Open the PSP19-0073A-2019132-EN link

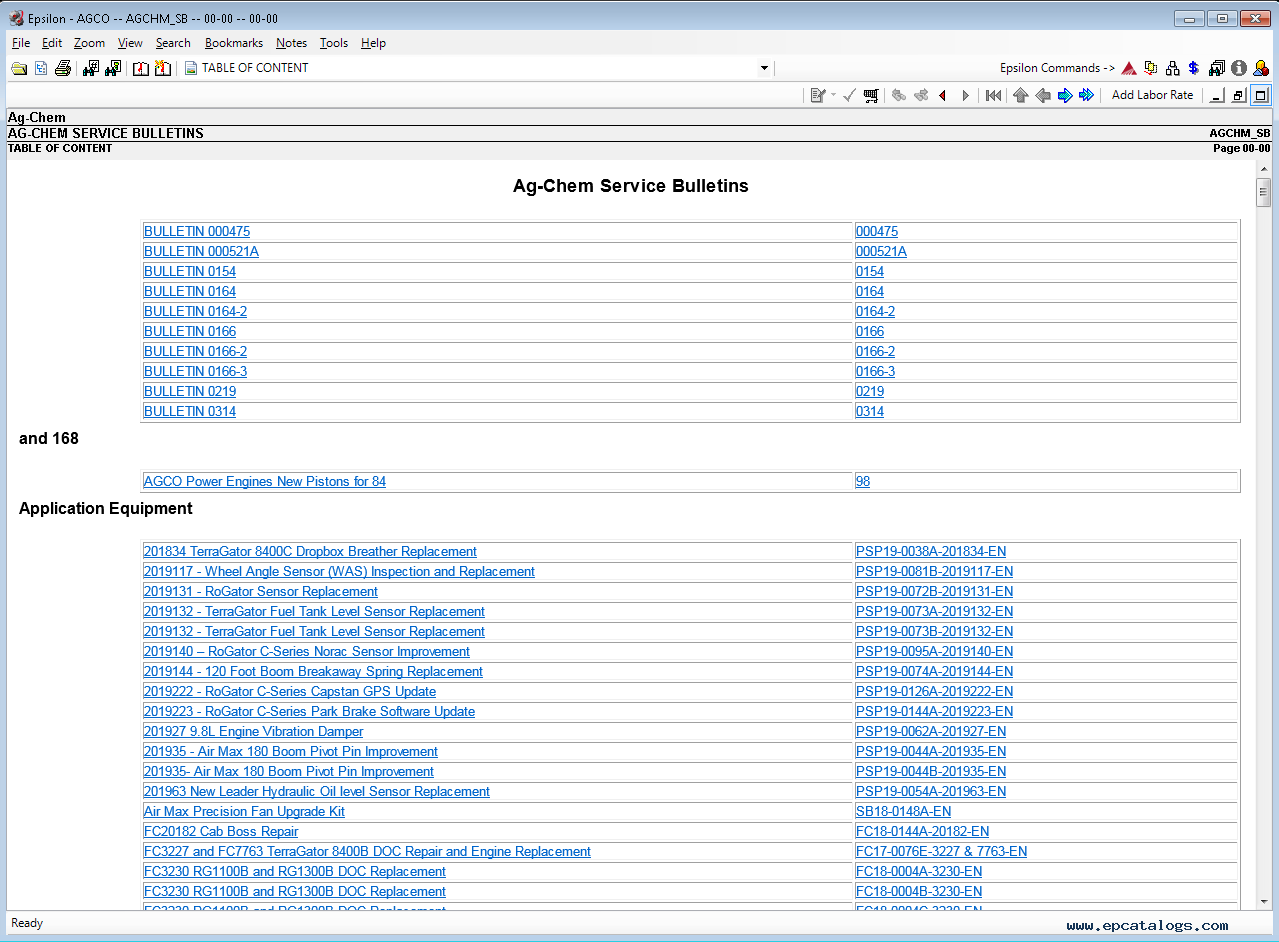tap(934, 611)
